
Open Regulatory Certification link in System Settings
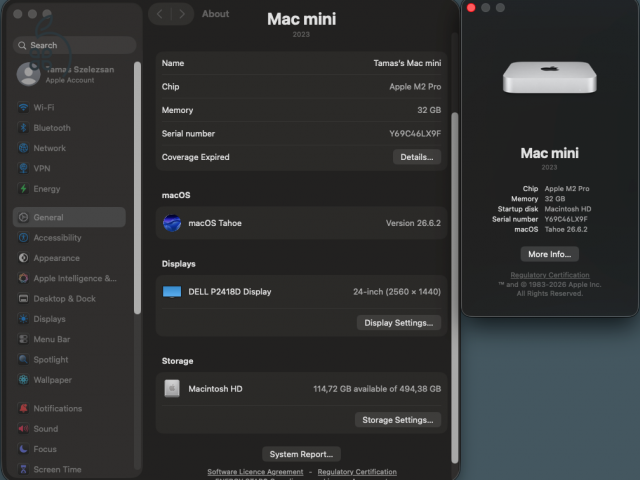(x=357, y=472)
